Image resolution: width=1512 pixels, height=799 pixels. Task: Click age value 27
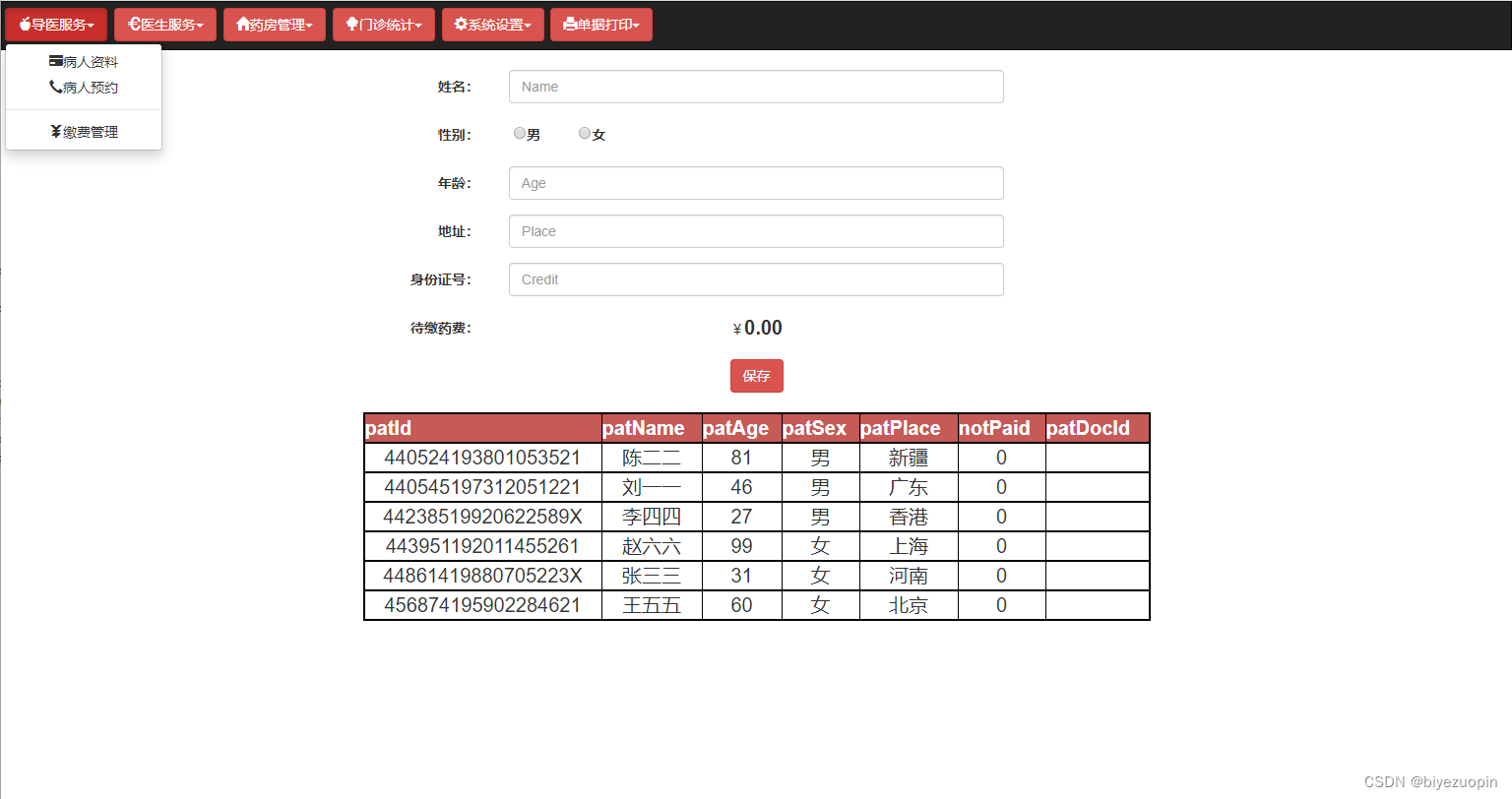click(x=741, y=517)
